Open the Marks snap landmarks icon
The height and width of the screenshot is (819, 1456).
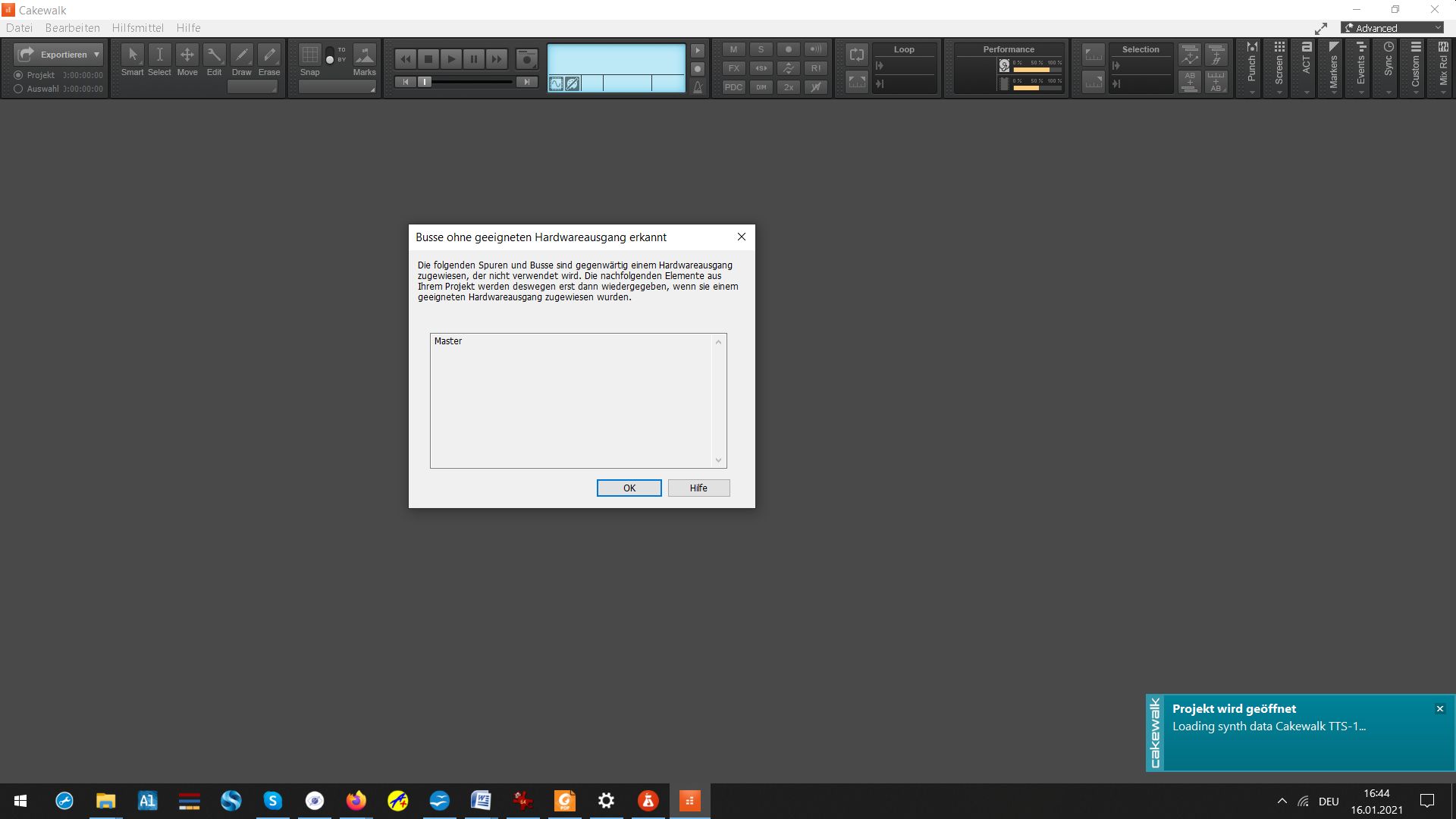tap(365, 55)
